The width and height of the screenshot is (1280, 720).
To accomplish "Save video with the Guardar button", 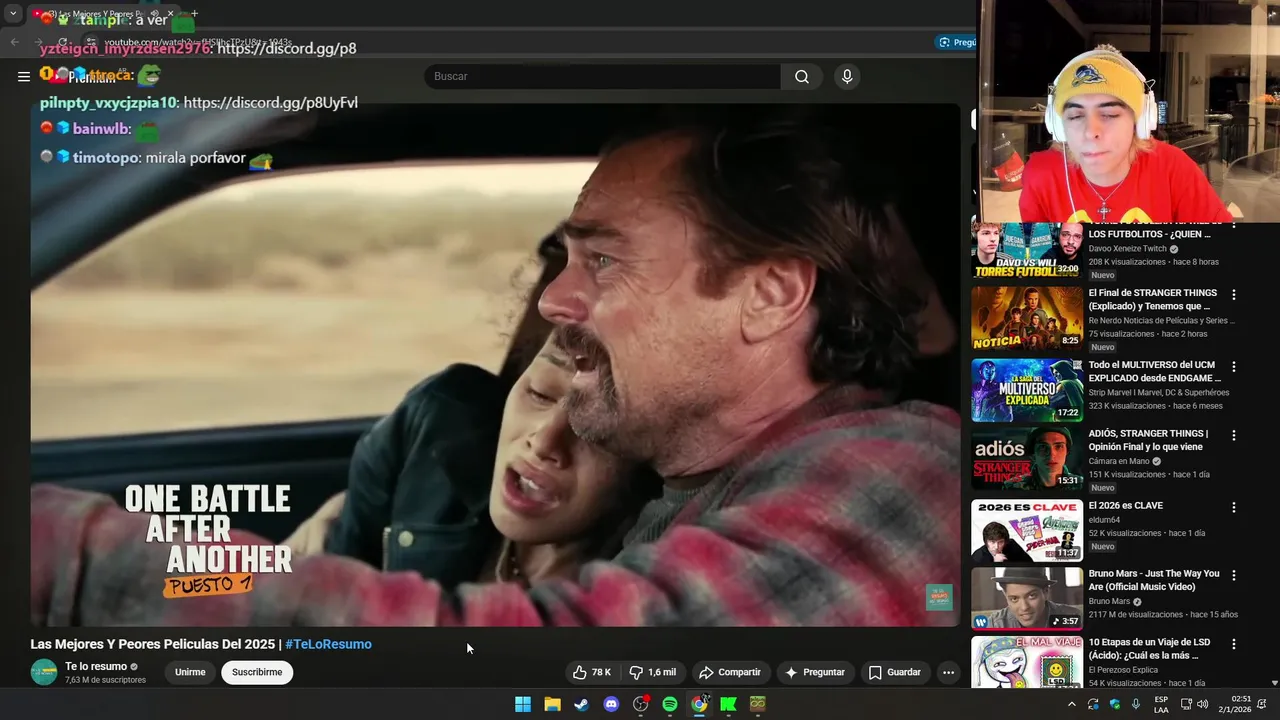I will pyautogui.click(x=895, y=672).
